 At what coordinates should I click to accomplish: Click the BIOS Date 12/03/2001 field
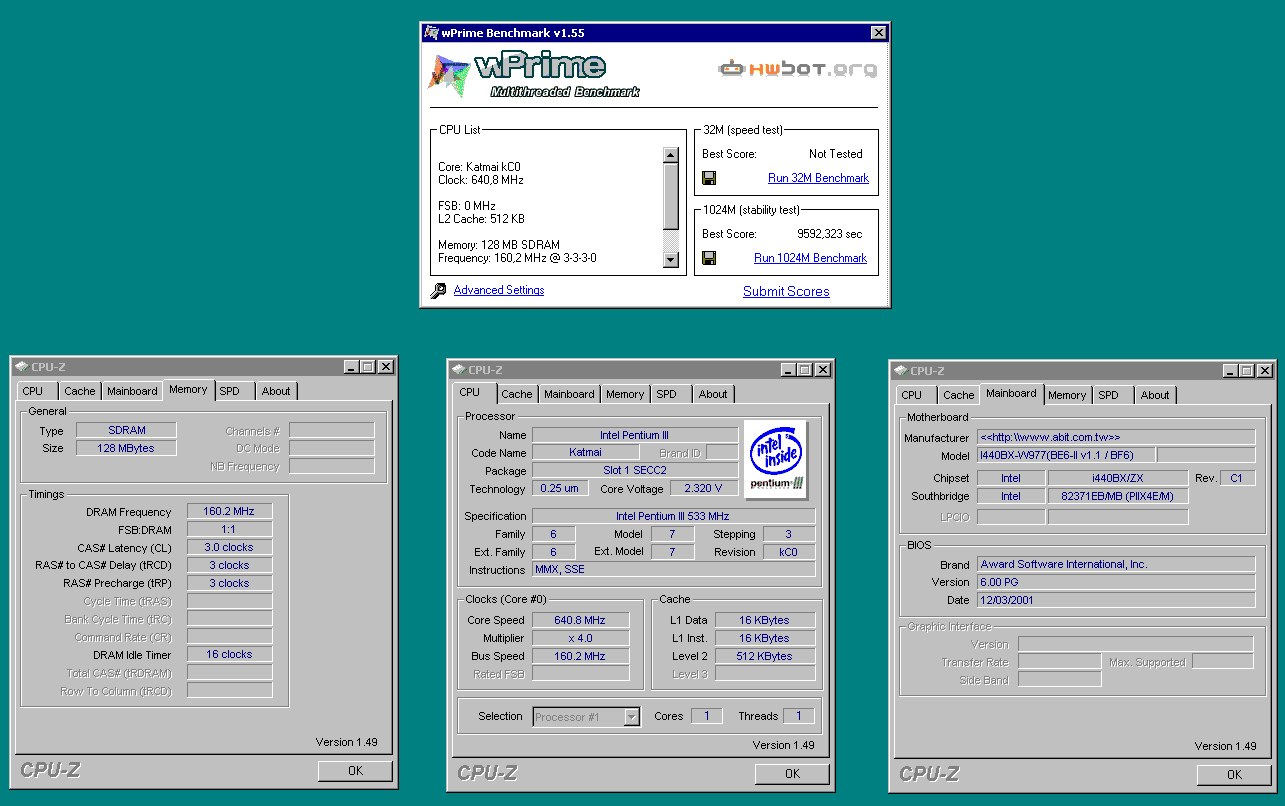coord(1116,600)
